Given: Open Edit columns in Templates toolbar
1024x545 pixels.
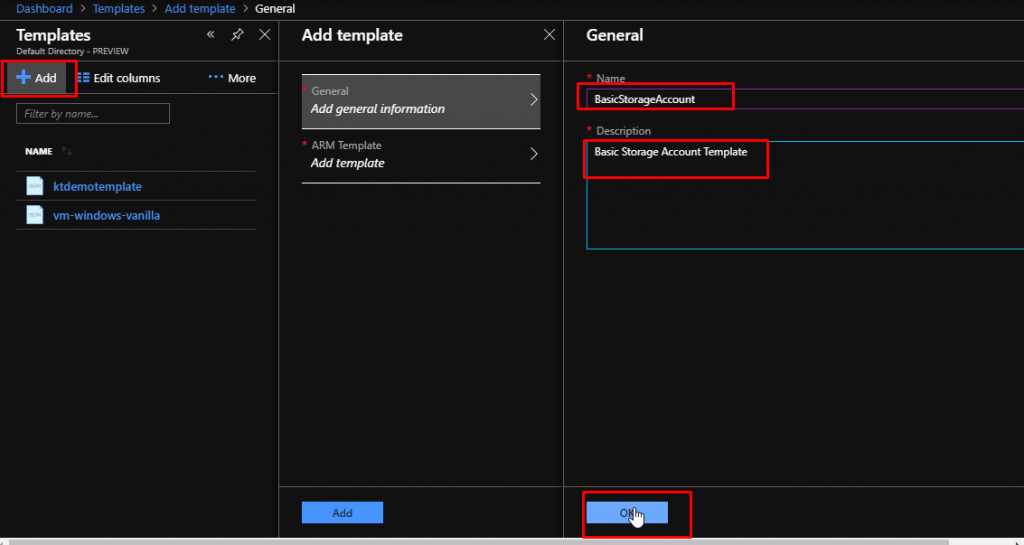Looking at the screenshot, I should point(118,78).
